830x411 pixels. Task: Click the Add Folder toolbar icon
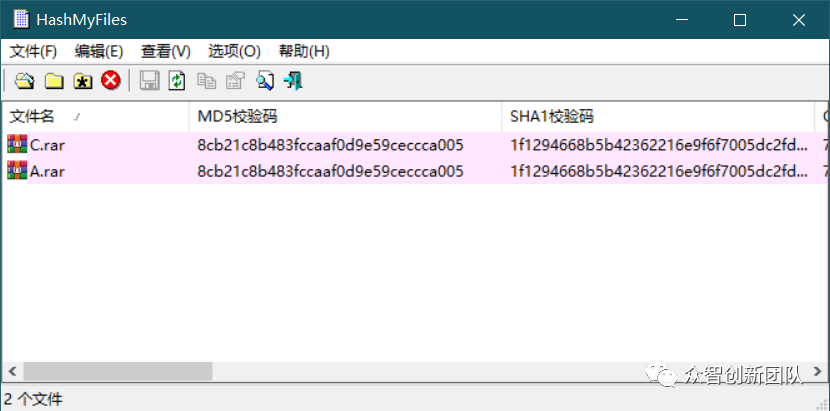pos(54,81)
